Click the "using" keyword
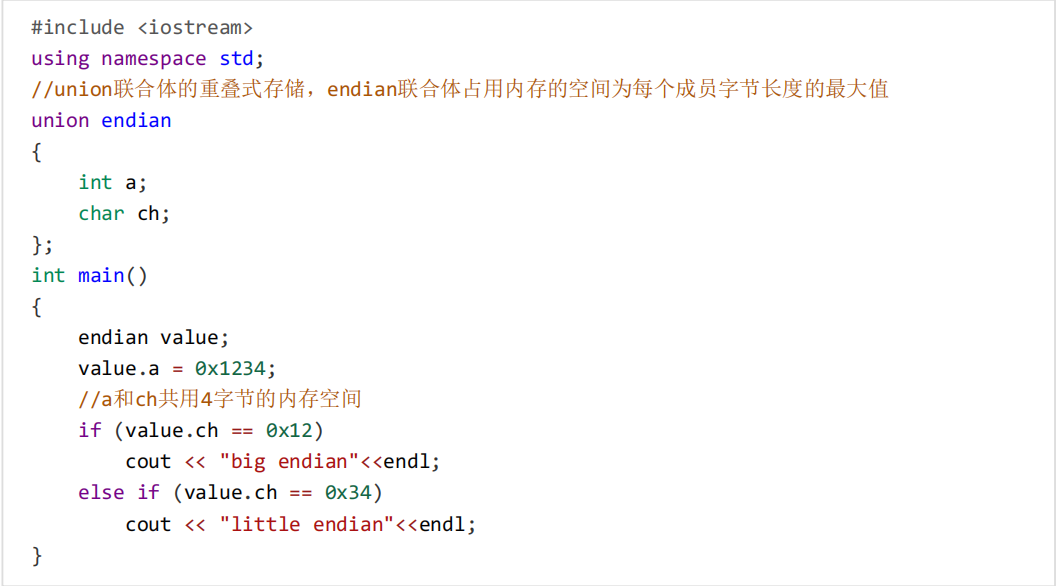This screenshot has width=1058, height=586. coord(60,58)
